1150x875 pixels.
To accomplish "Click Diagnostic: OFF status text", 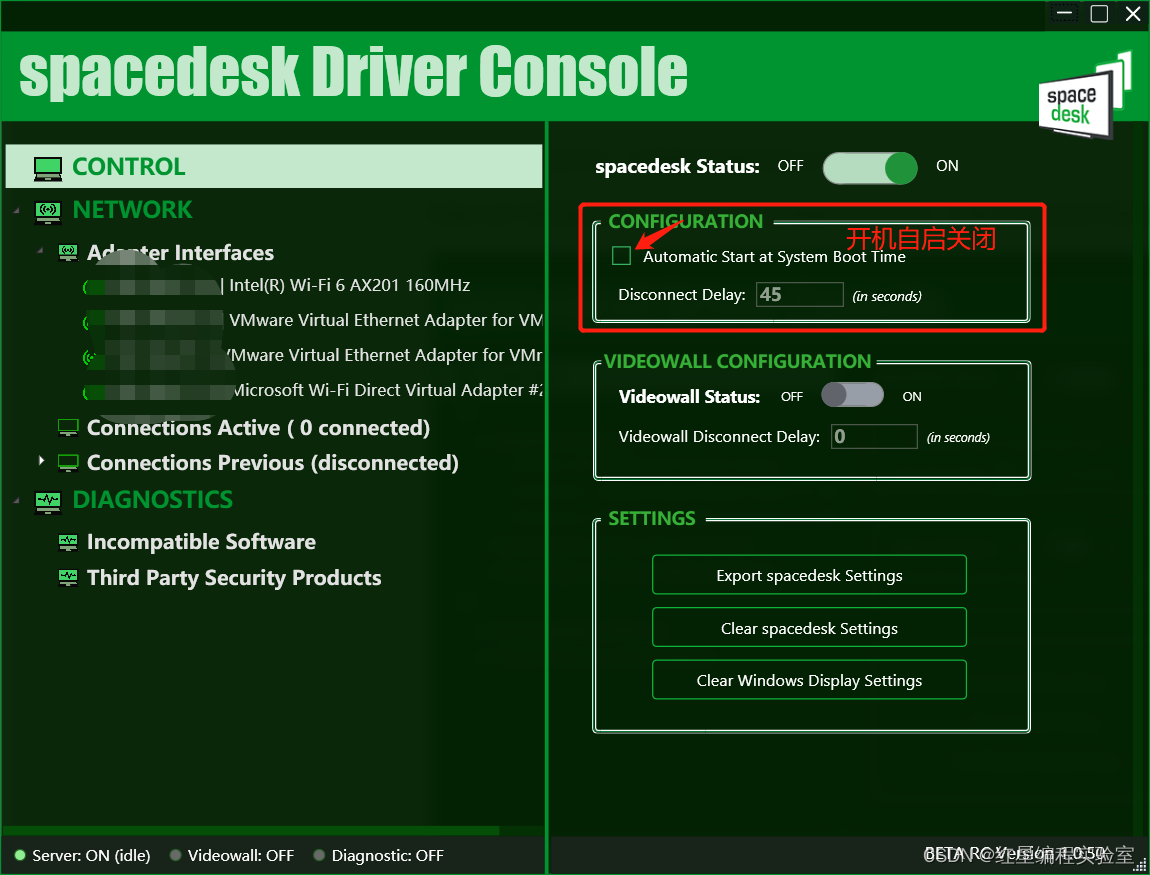I will 387,855.
